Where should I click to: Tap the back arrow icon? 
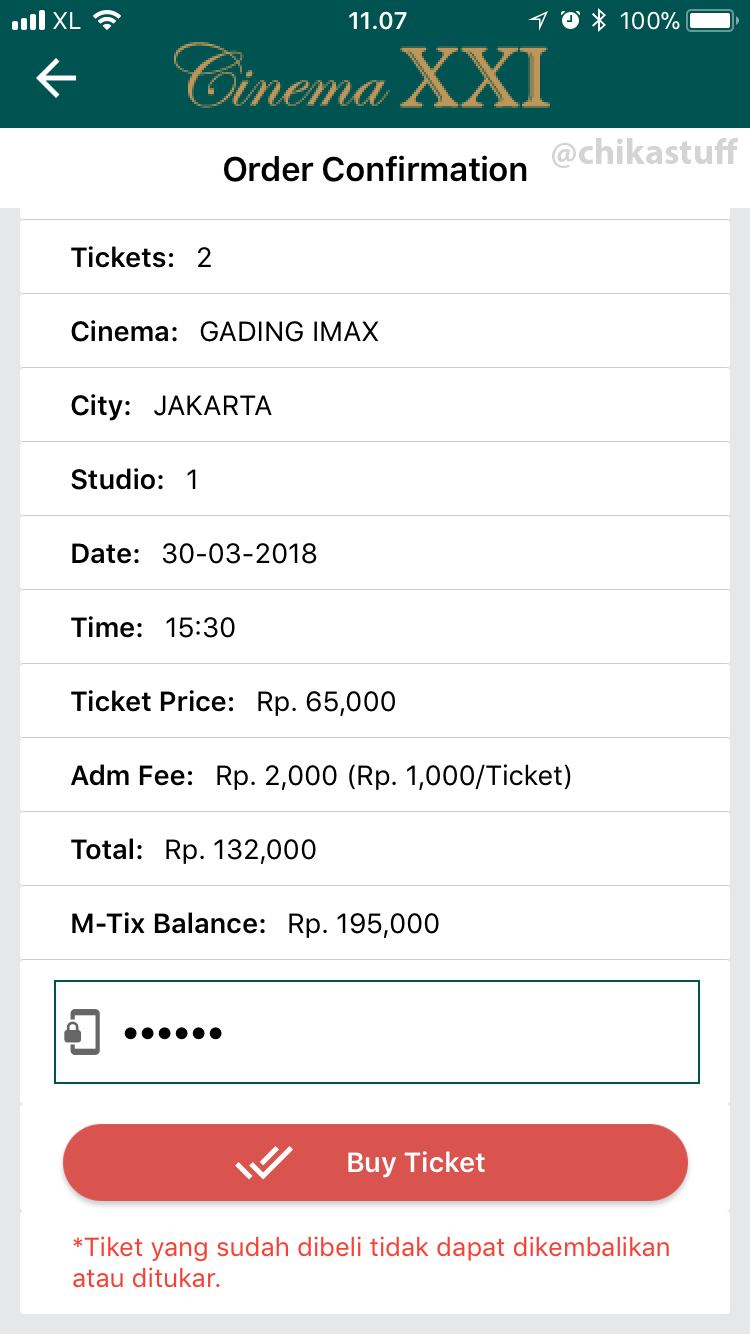click(56, 78)
